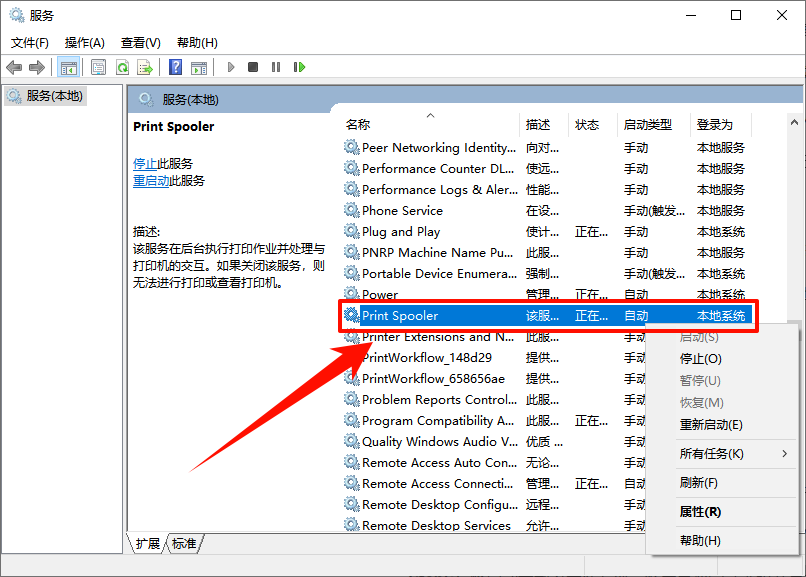The image size is (806, 577).
Task: Sort by the 启动类型 column header
Action: (647, 125)
